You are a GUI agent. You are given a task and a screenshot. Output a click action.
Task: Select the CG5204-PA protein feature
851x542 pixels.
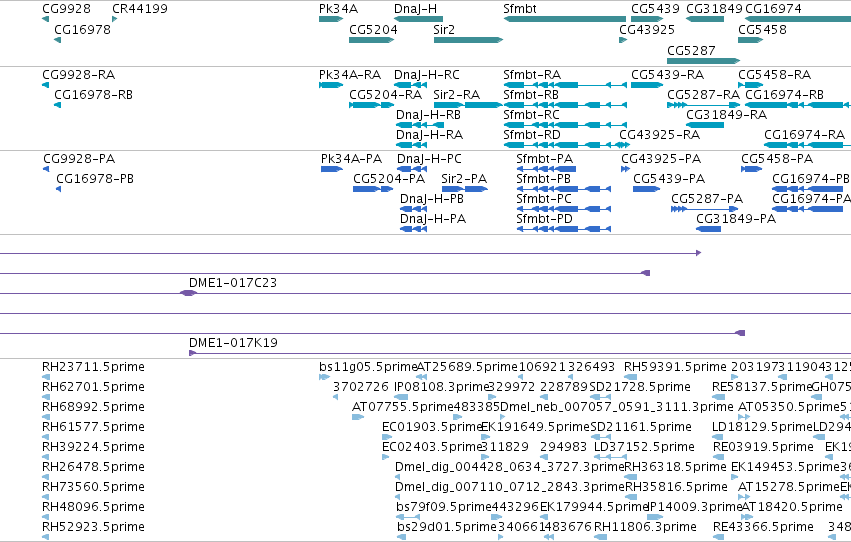click(x=373, y=189)
